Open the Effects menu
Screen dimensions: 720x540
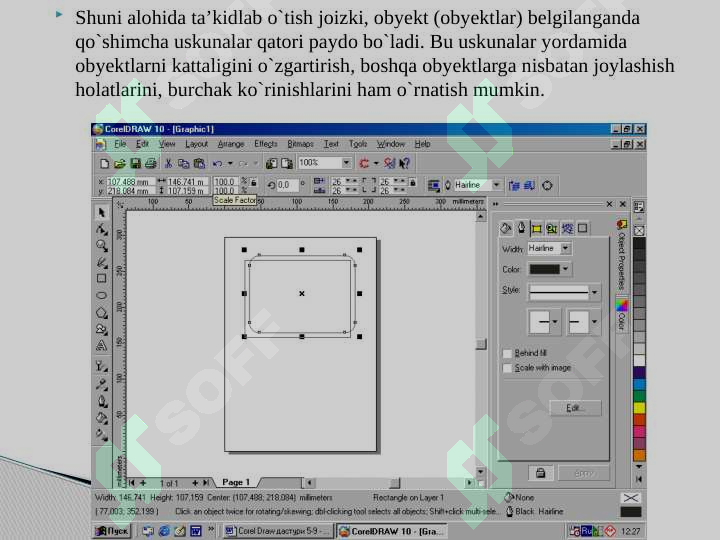[266, 144]
